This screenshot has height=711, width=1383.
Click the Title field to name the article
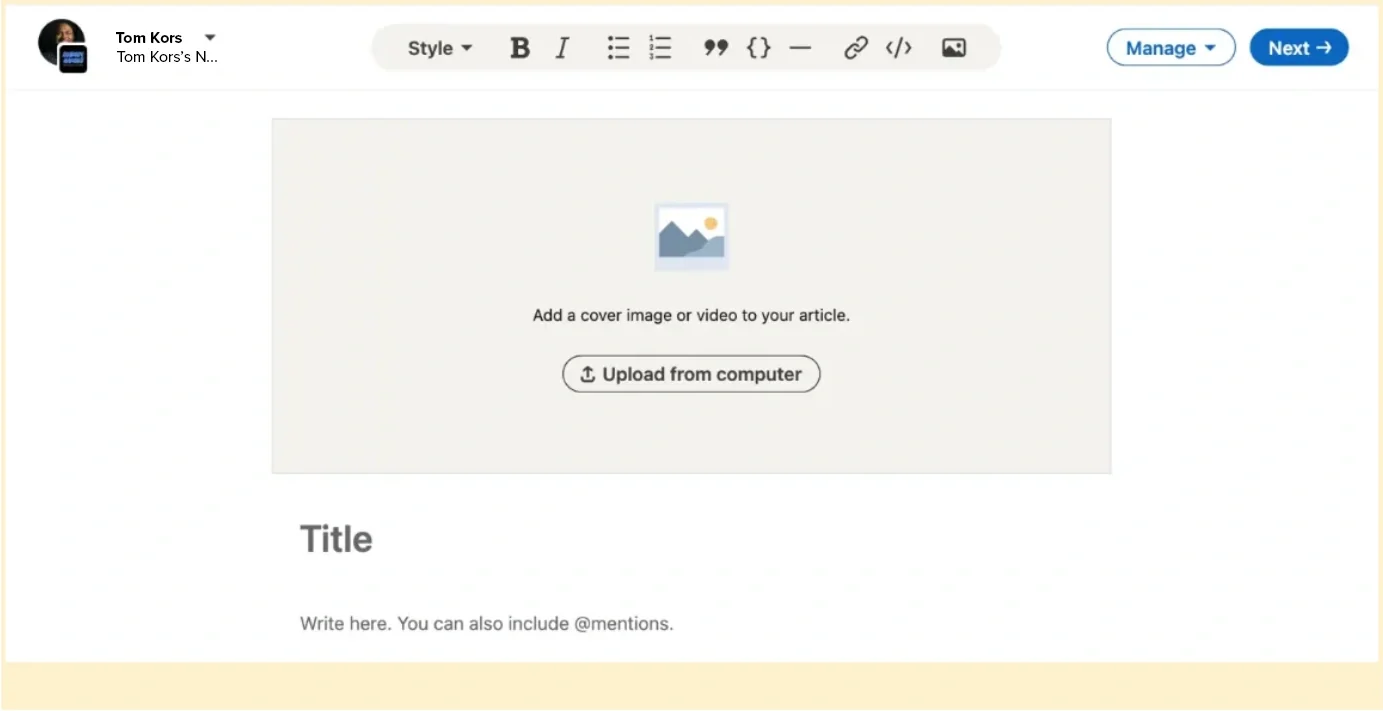pyautogui.click(x=336, y=539)
